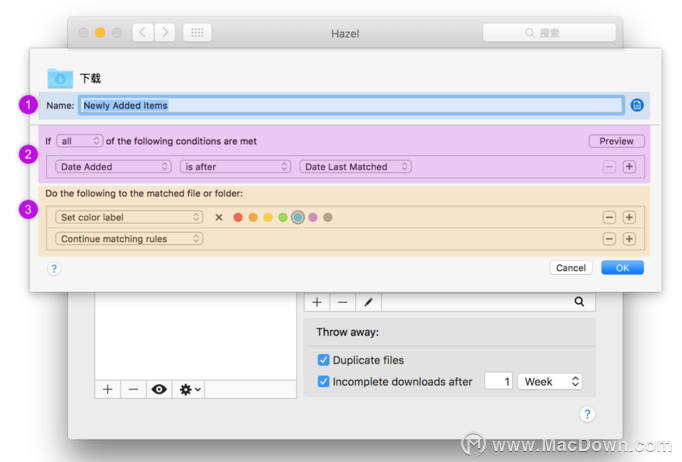Add a folder with plus under folder list
682x462 pixels.
108,389
